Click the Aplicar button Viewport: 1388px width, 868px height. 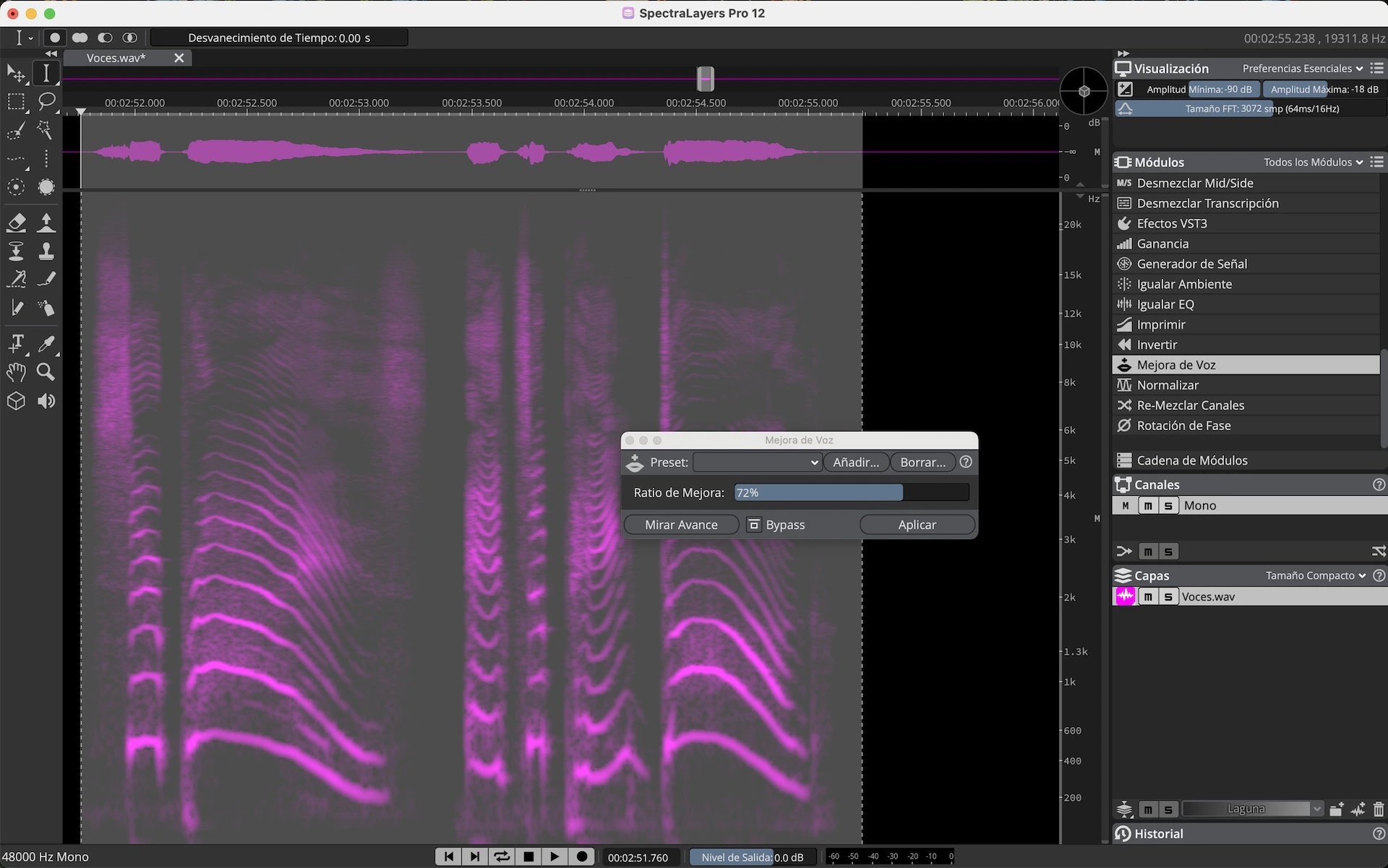click(917, 525)
